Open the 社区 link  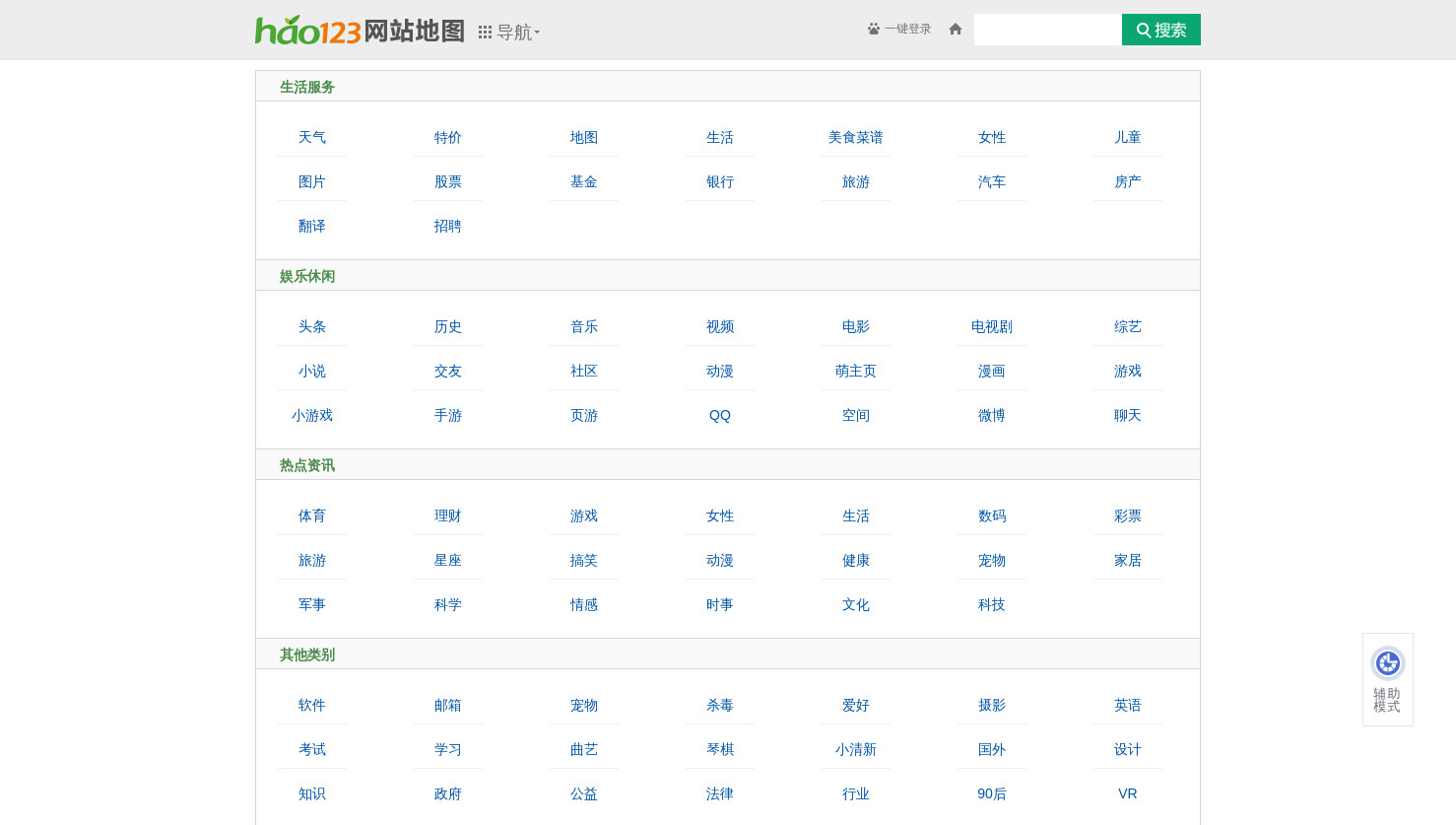click(x=584, y=371)
